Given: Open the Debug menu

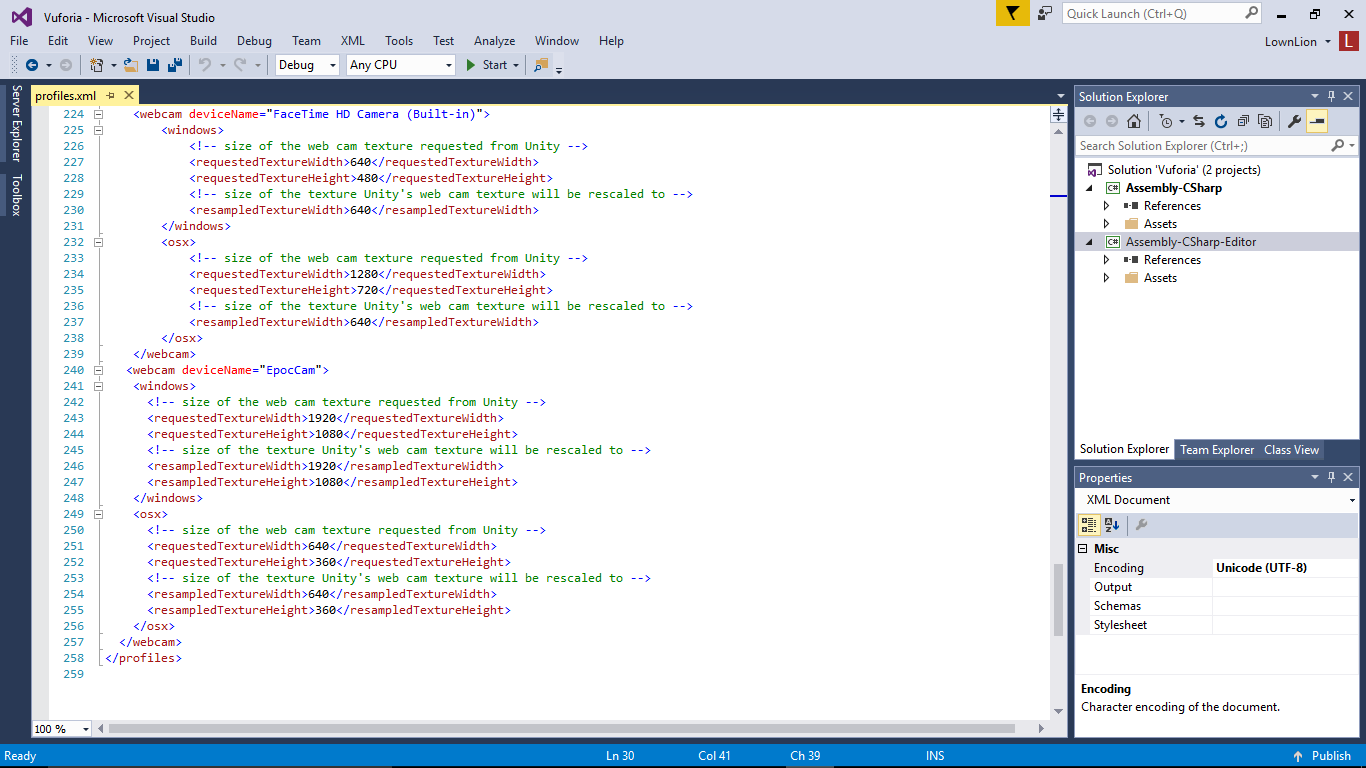Looking at the screenshot, I should coord(254,41).
